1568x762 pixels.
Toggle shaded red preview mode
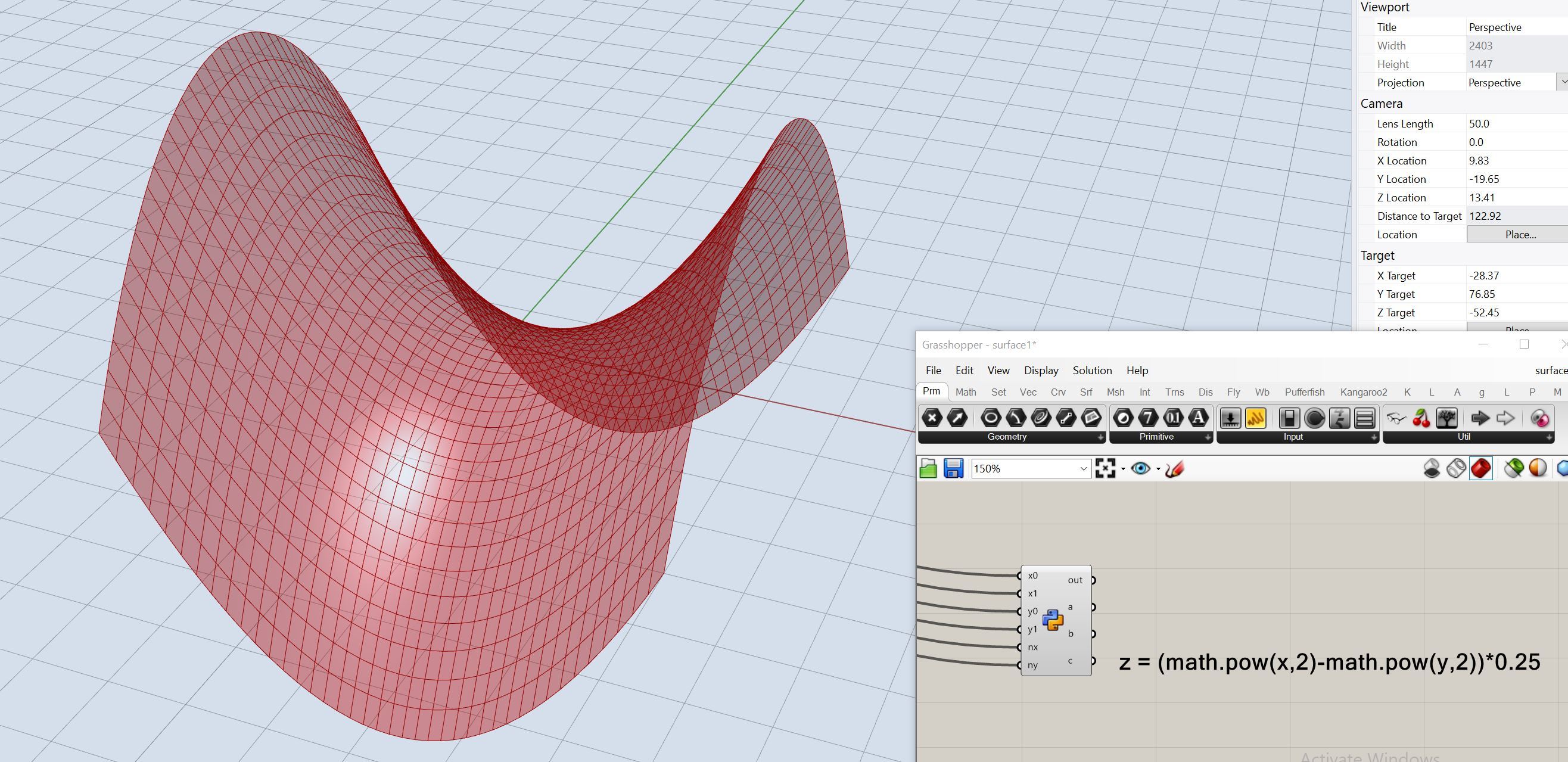[x=1480, y=468]
